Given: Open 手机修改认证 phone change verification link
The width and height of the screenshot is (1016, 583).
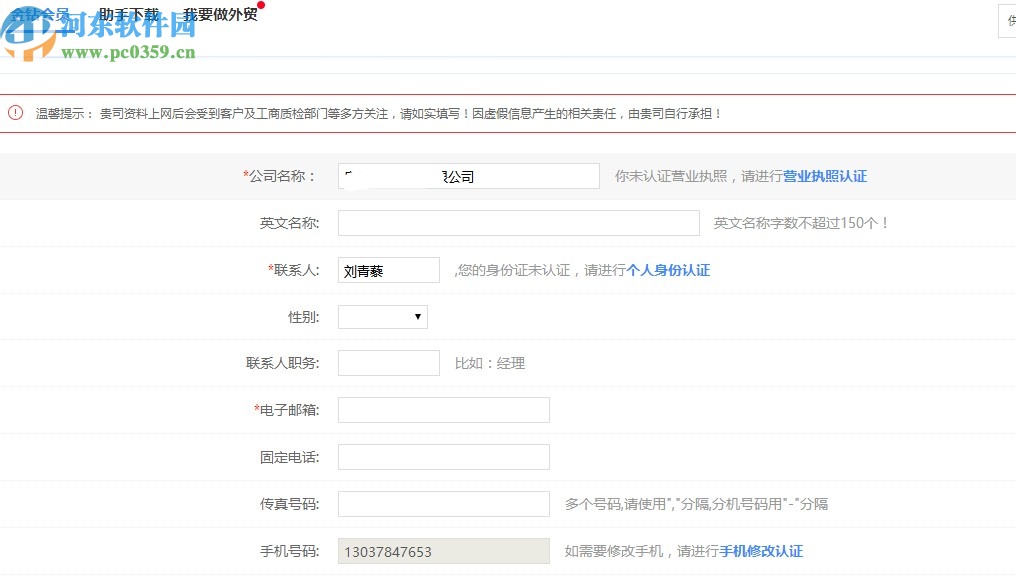Looking at the screenshot, I should click(764, 551).
